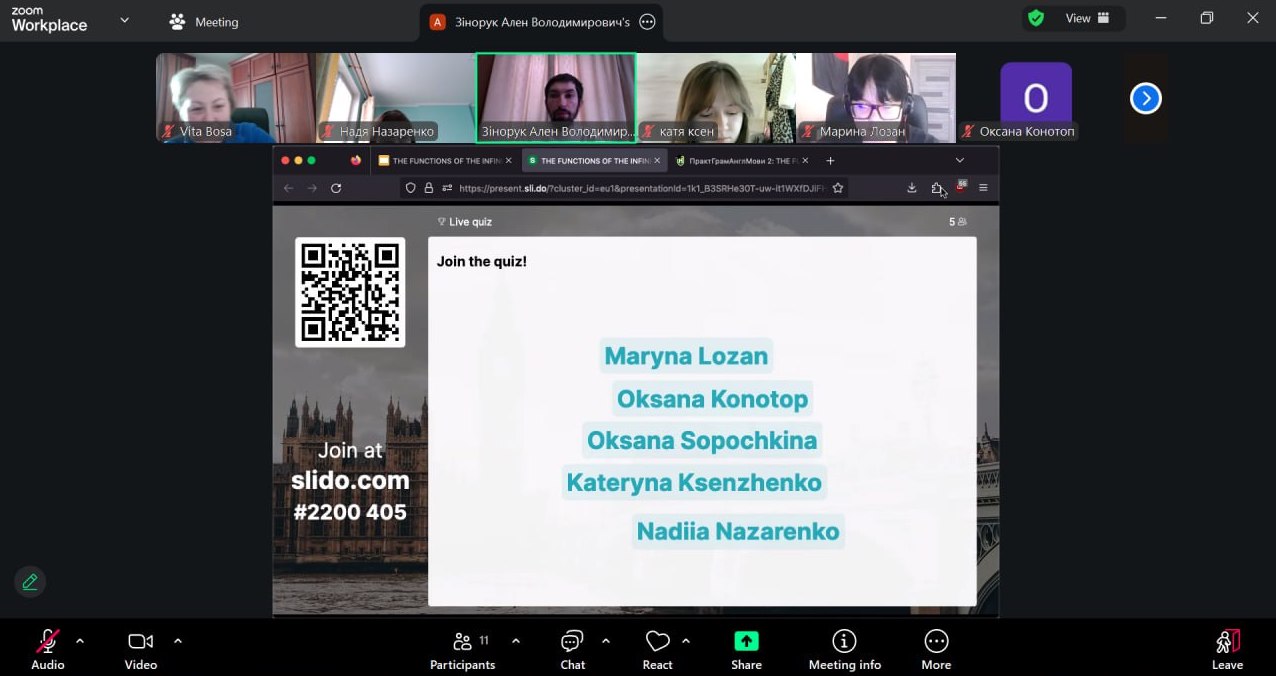Click the Firefox logo icon in shared browser
Screen dimensions: 1276x676
pos(356,160)
